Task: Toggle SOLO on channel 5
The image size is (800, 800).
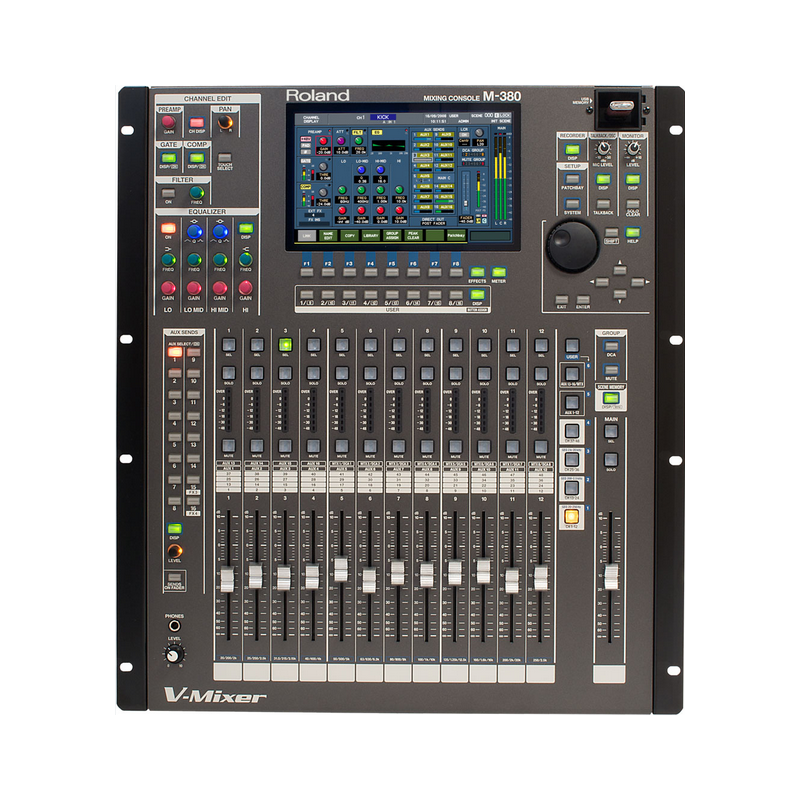Action: 342,373
